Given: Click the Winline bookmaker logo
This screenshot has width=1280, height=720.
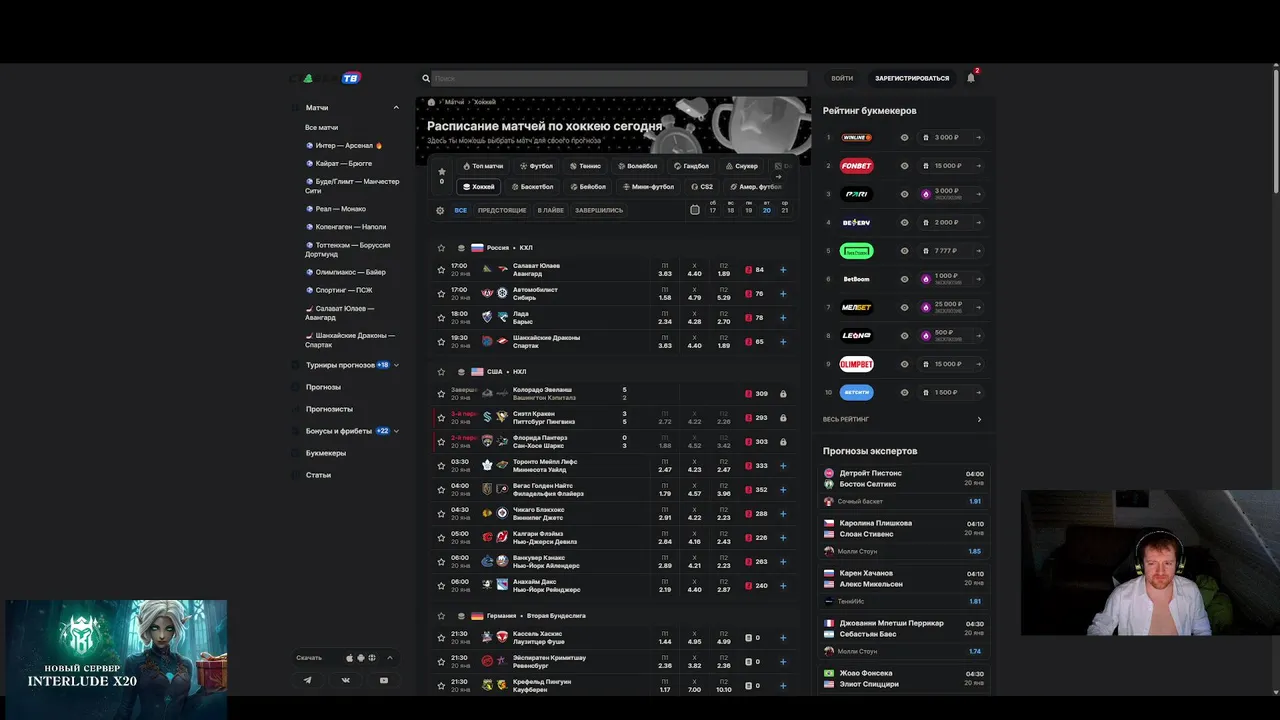Looking at the screenshot, I should [856, 138].
